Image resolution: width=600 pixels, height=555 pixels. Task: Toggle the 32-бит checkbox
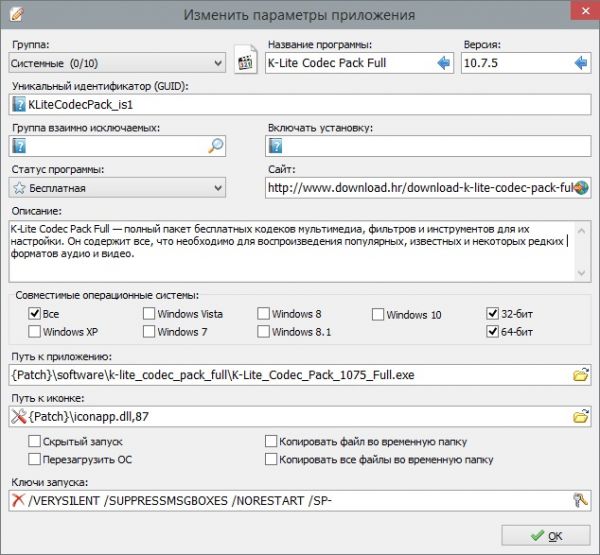[x=492, y=313]
